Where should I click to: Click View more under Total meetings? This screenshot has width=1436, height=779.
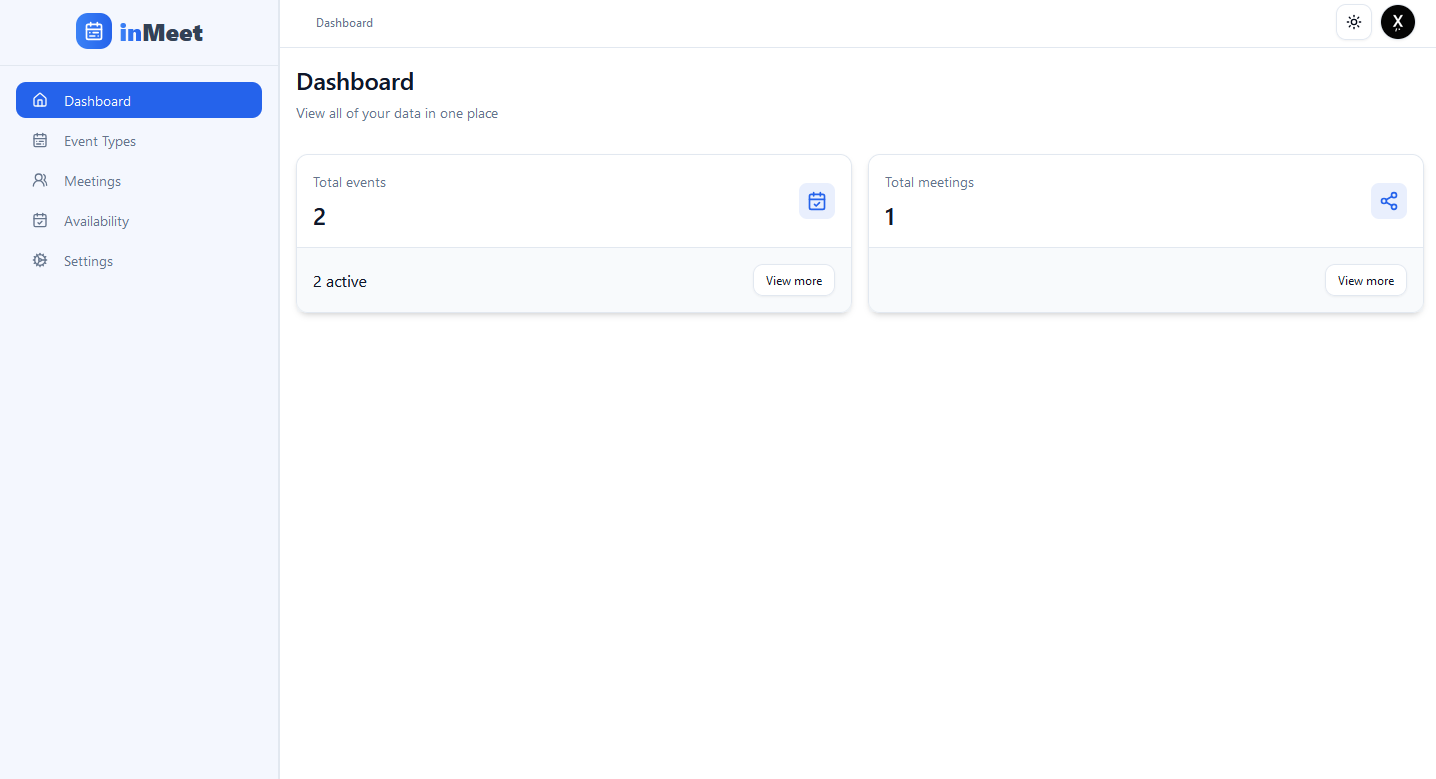[x=1366, y=281]
